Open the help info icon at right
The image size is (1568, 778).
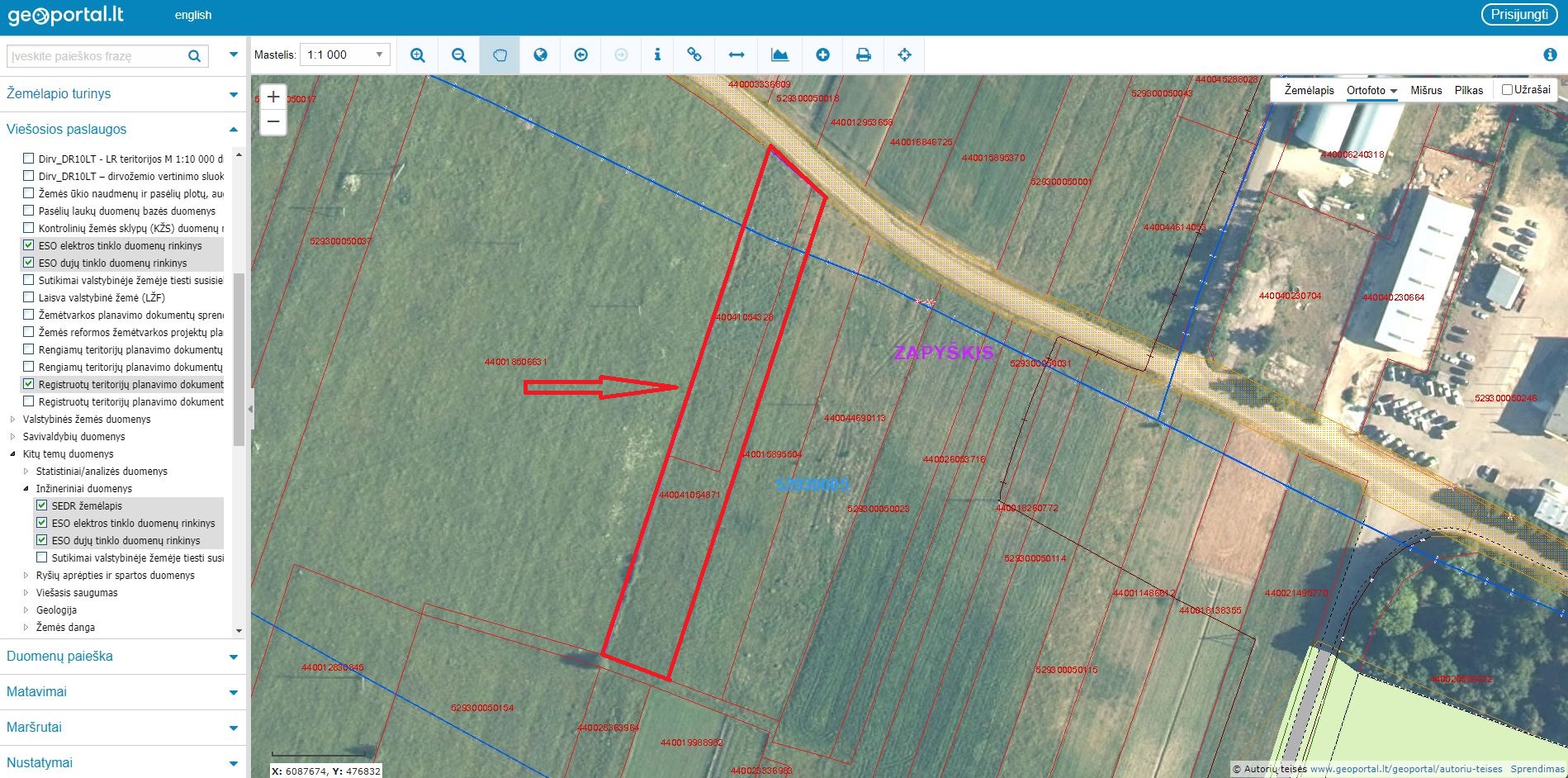coord(1550,55)
